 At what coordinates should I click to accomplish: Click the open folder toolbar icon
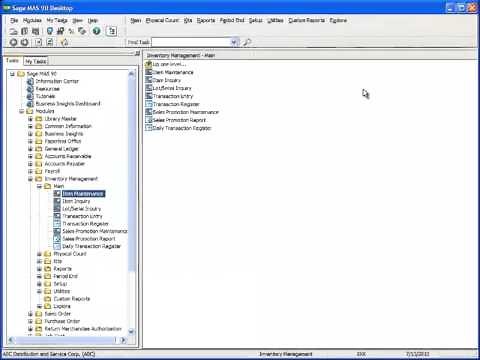tap(14, 31)
